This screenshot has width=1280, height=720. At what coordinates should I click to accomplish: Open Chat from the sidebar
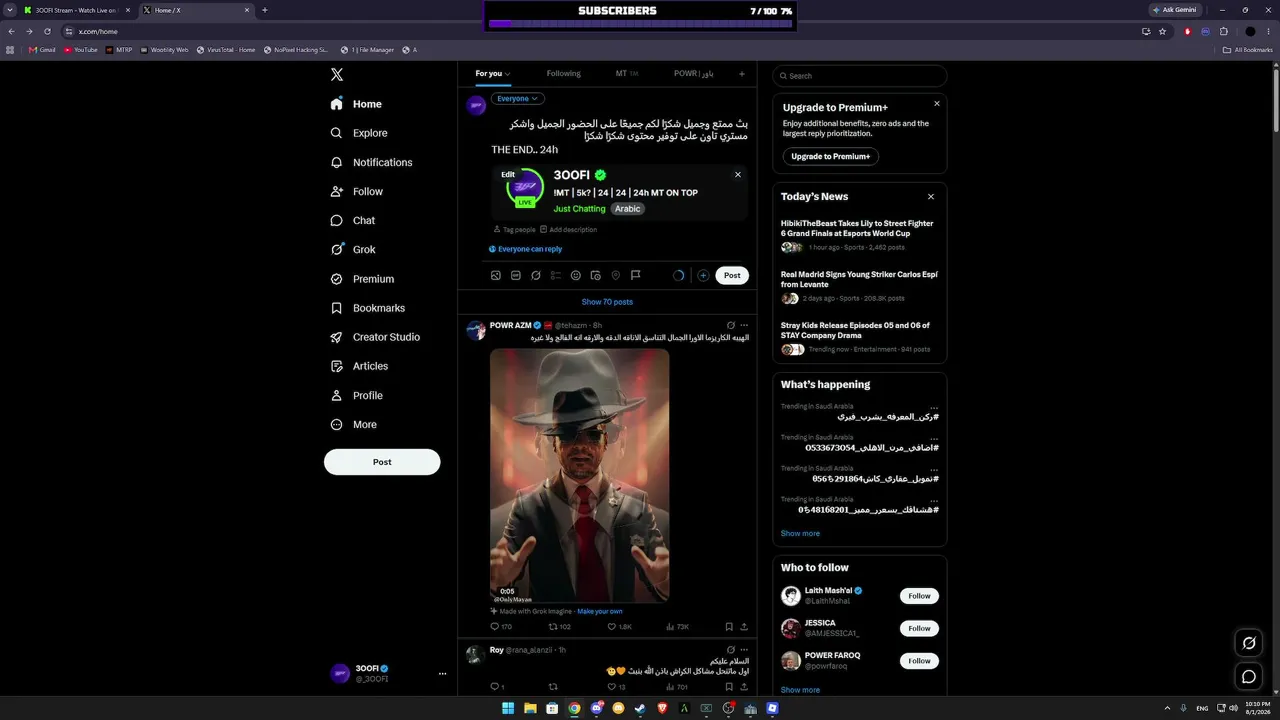[x=352, y=220]
